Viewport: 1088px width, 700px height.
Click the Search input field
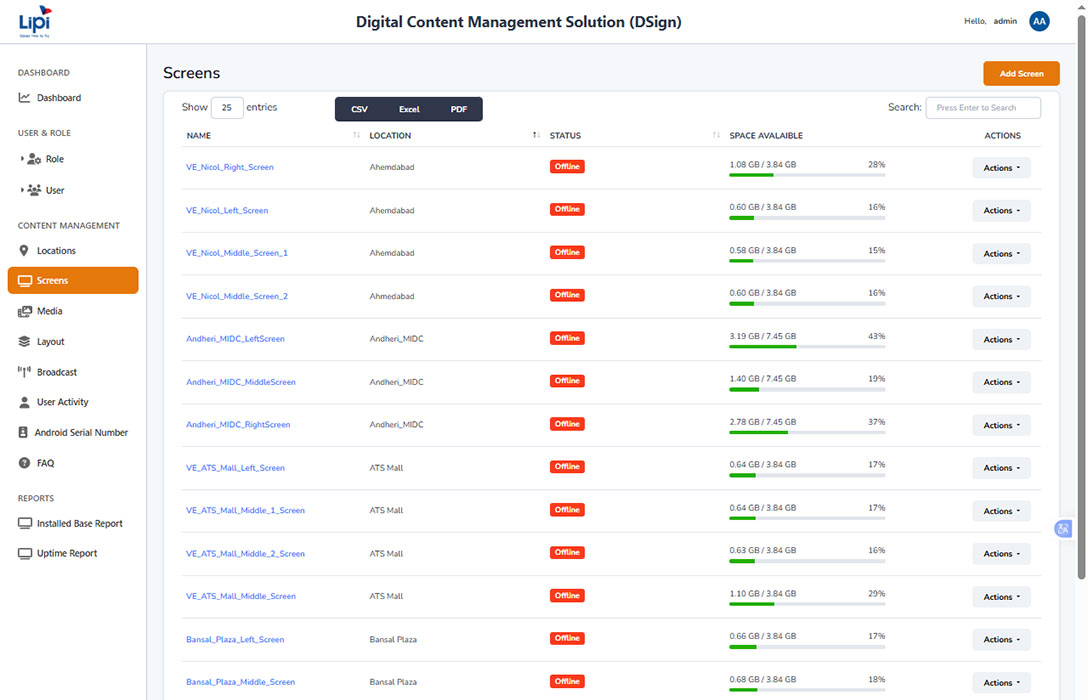point(983,108)
